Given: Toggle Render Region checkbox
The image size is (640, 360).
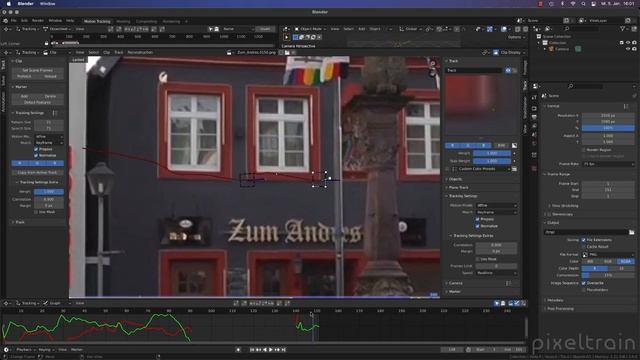Looking at the screenshot, I should 584,150.
